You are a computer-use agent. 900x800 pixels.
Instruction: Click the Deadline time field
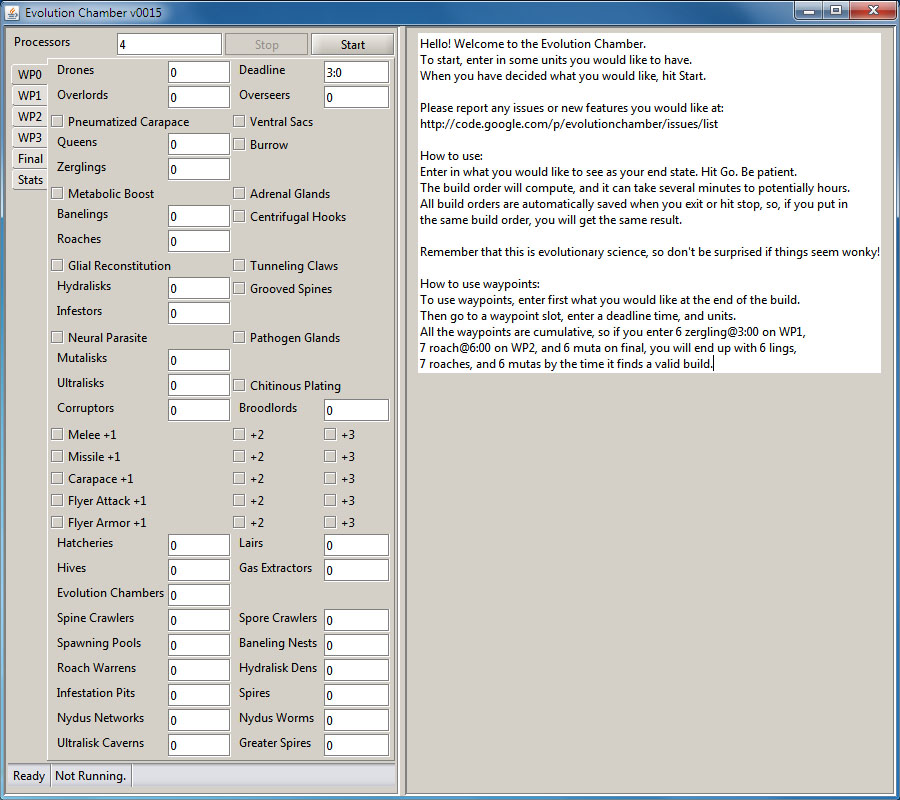[356, 71]
